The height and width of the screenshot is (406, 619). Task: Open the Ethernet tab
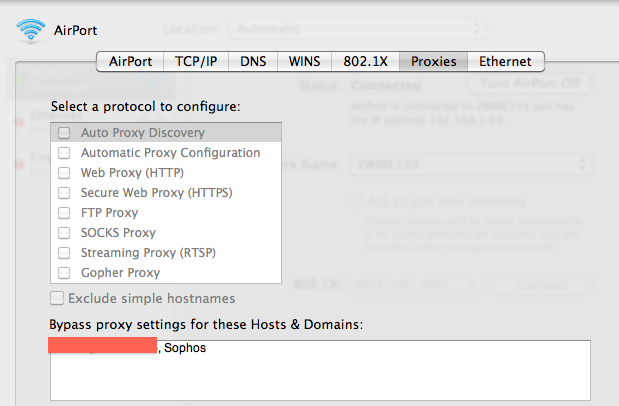coord(506,62)
